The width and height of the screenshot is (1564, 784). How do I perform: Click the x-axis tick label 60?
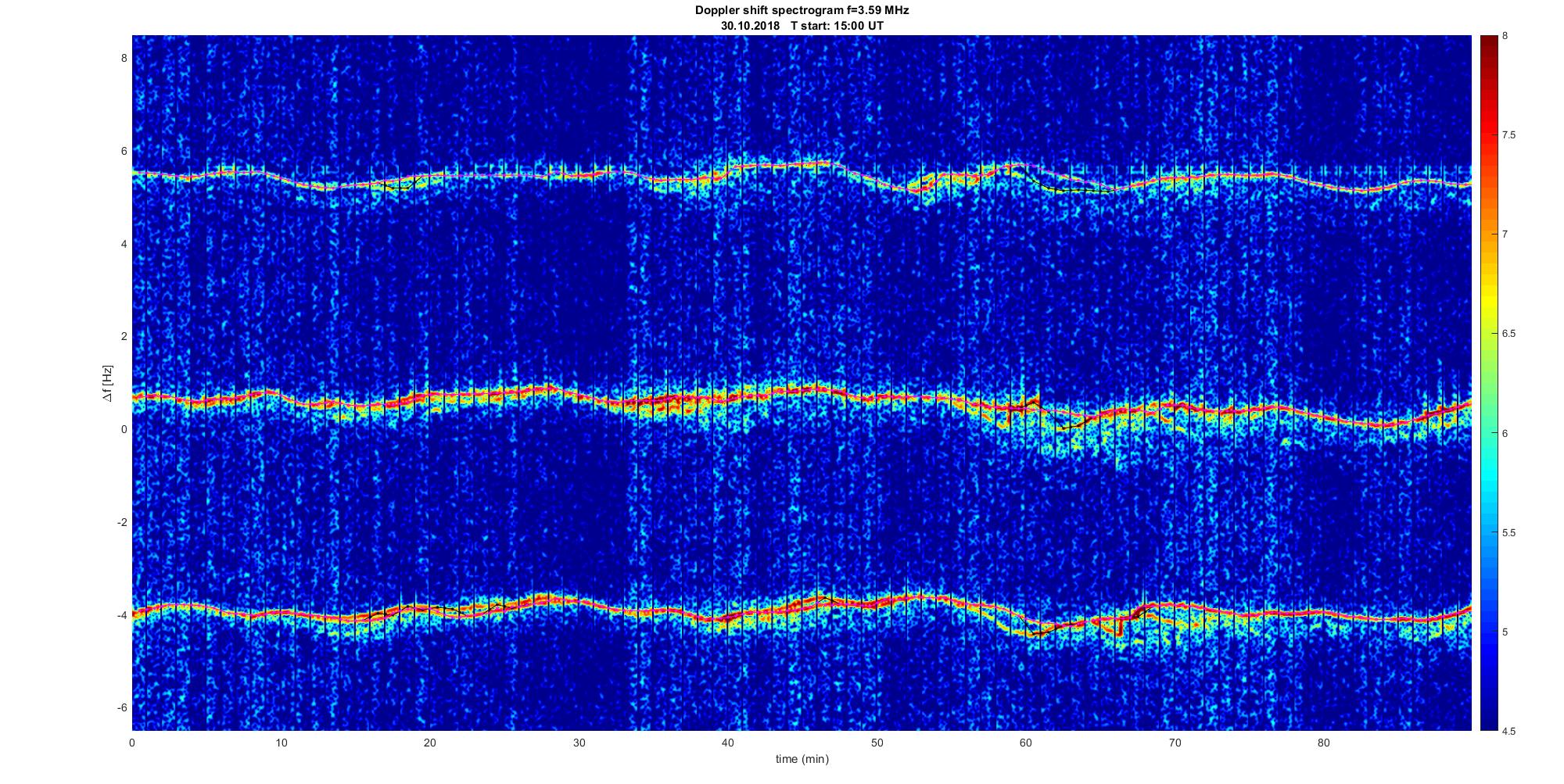[x=1026, y=743]
